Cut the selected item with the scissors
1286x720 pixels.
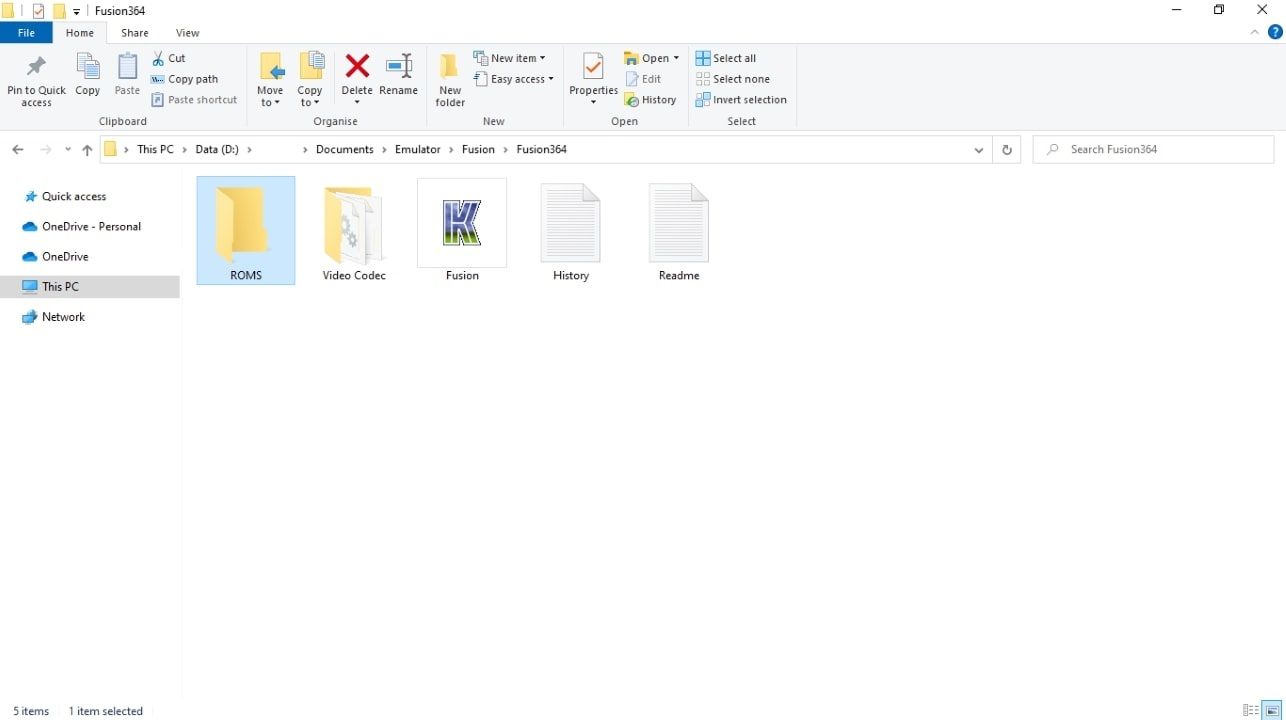click(x=169, y=58)
